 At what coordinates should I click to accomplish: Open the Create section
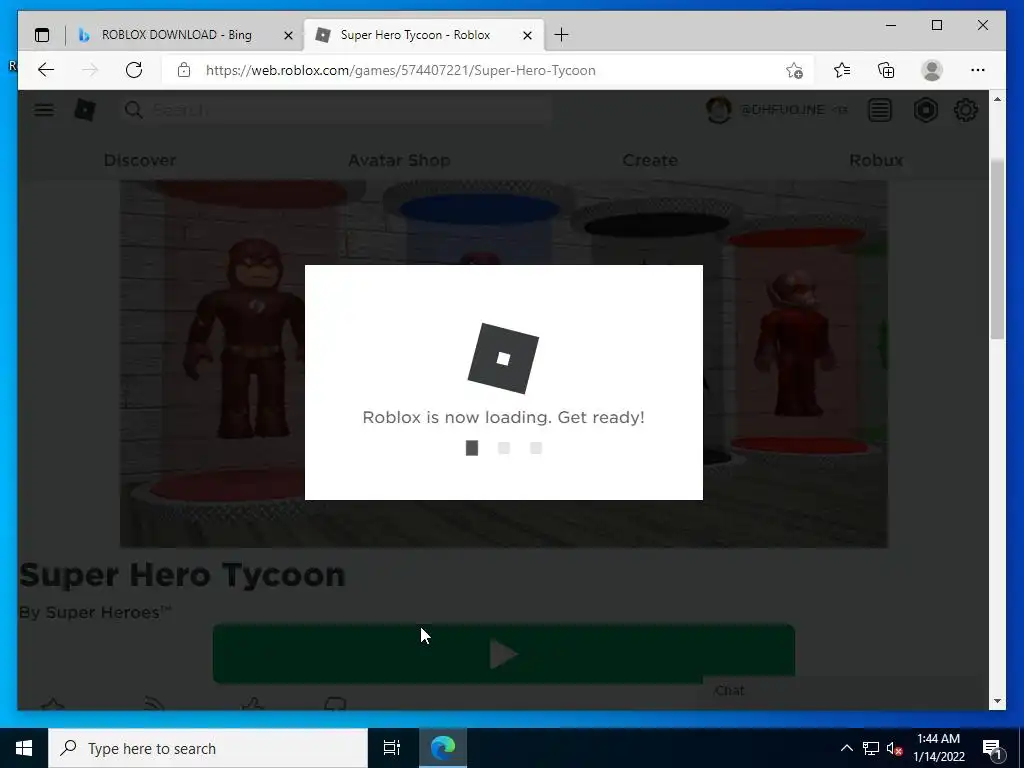[650, 160]
